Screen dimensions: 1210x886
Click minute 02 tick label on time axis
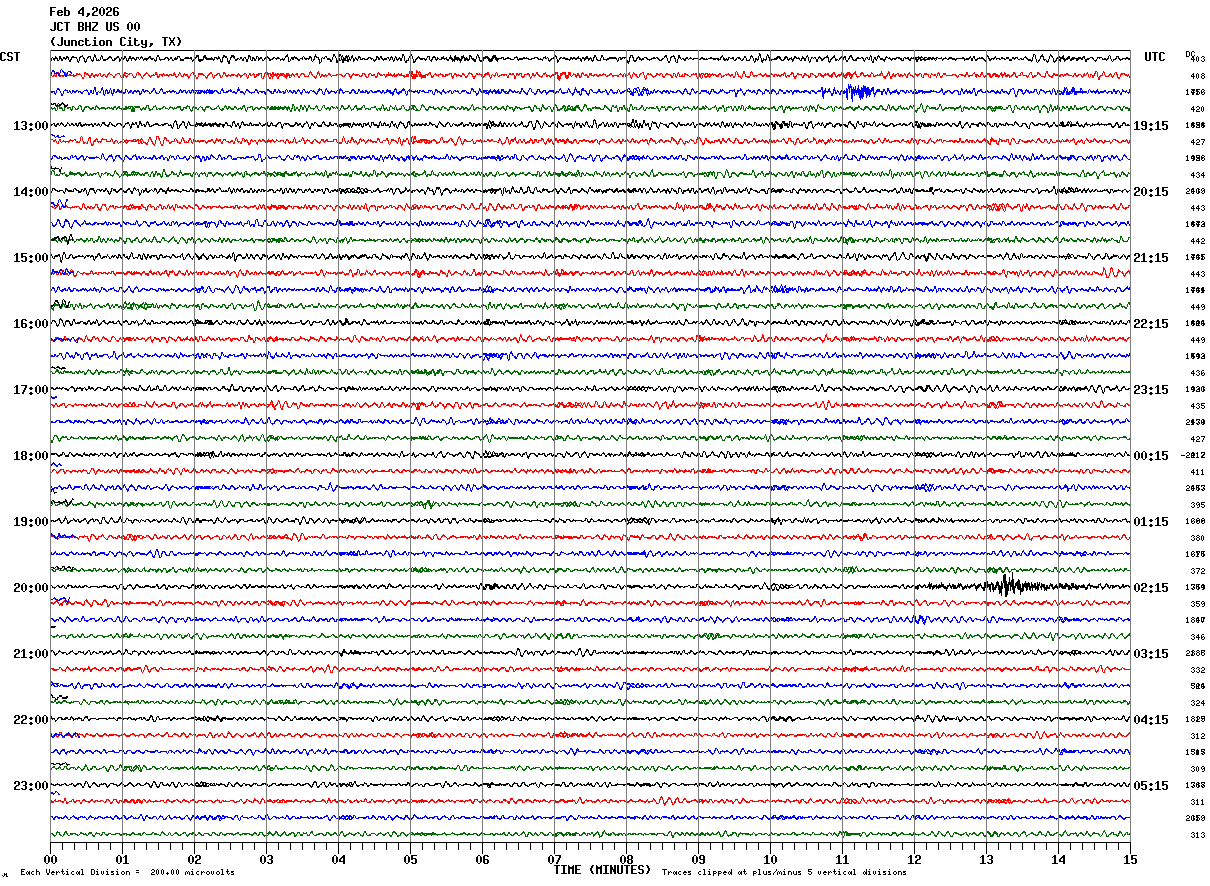(194, 859)
